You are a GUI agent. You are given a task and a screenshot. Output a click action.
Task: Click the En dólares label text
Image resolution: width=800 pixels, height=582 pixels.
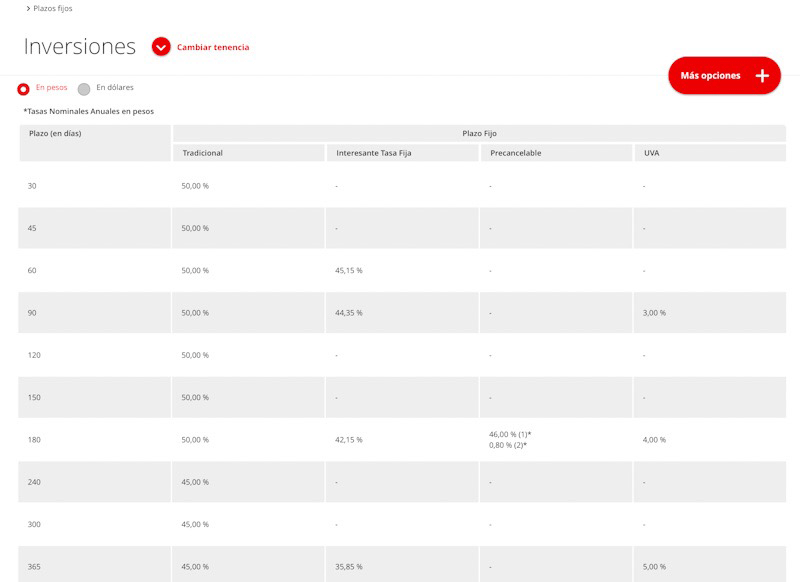click(114, 88)
